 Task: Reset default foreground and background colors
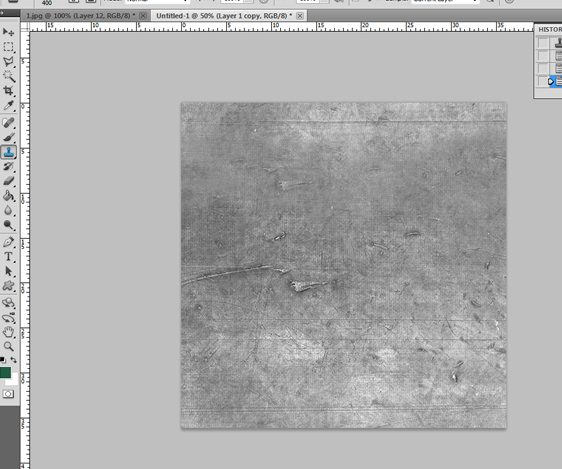point(3,359)
